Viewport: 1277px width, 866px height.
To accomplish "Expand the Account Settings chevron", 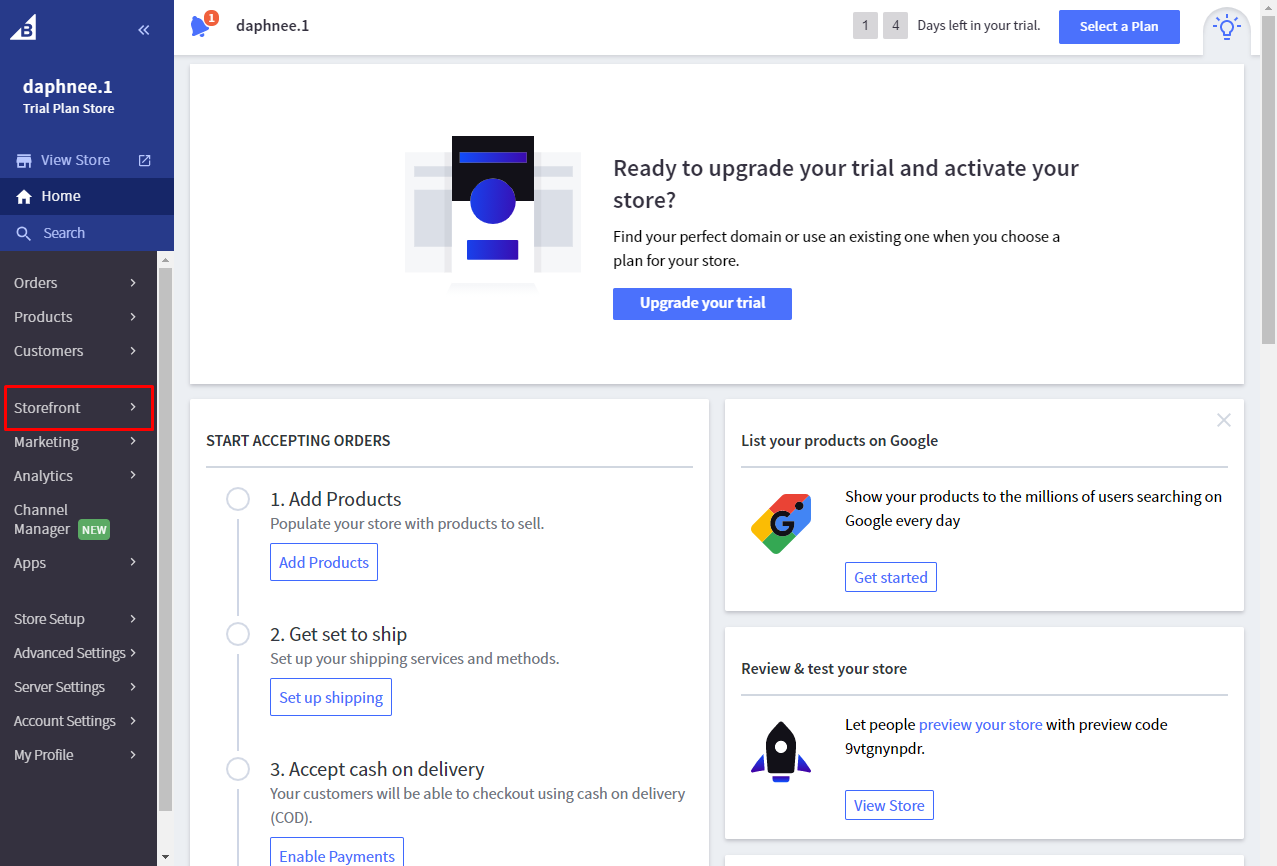I will click(x=133, y=720).
